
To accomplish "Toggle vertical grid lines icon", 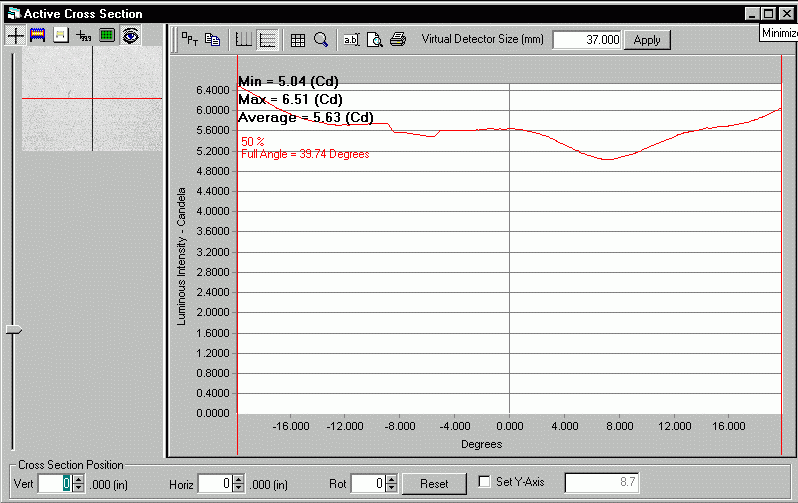I will coord(243,39).
